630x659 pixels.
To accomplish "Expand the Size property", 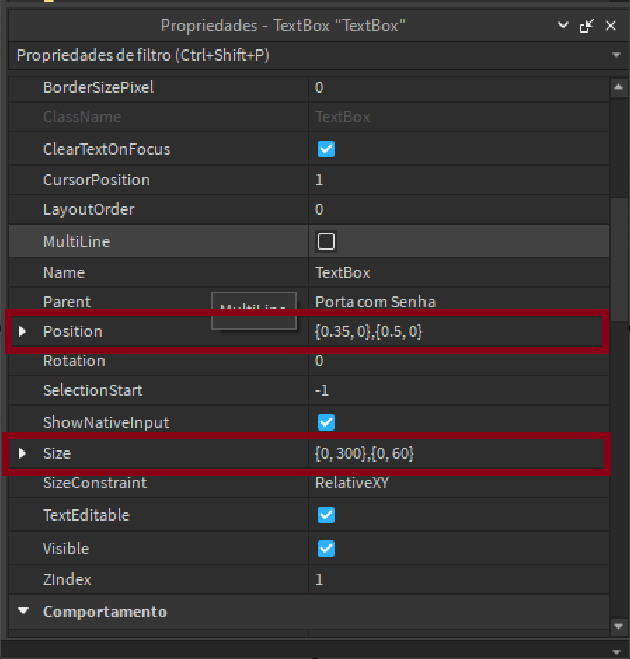I will tap(23, 453).
